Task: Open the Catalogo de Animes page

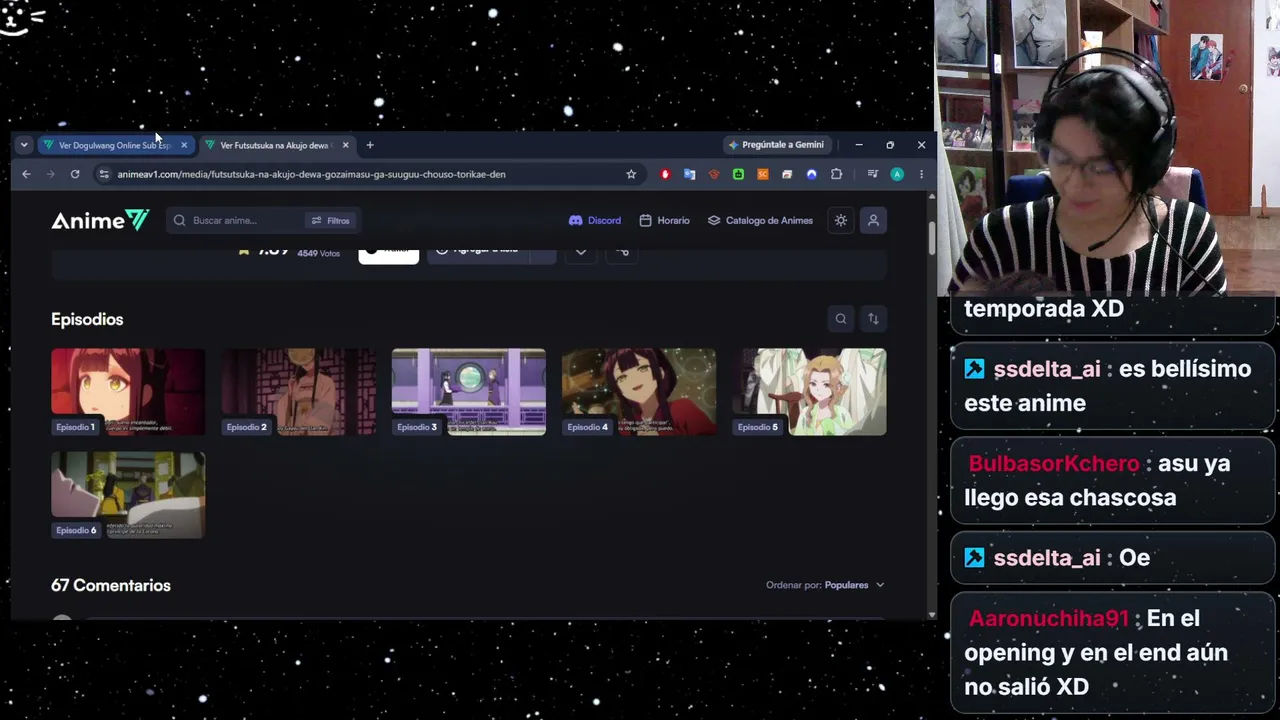Action: tap(760, 220)
